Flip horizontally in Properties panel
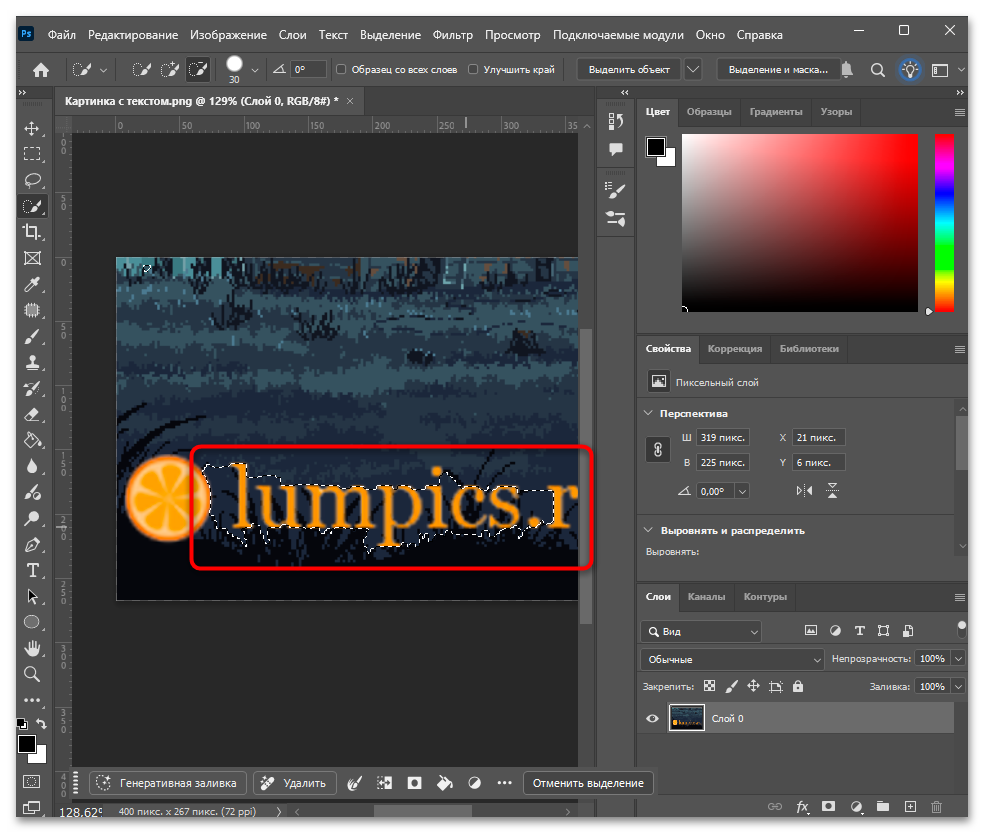984x833 pixels. [x=804, y=491]
